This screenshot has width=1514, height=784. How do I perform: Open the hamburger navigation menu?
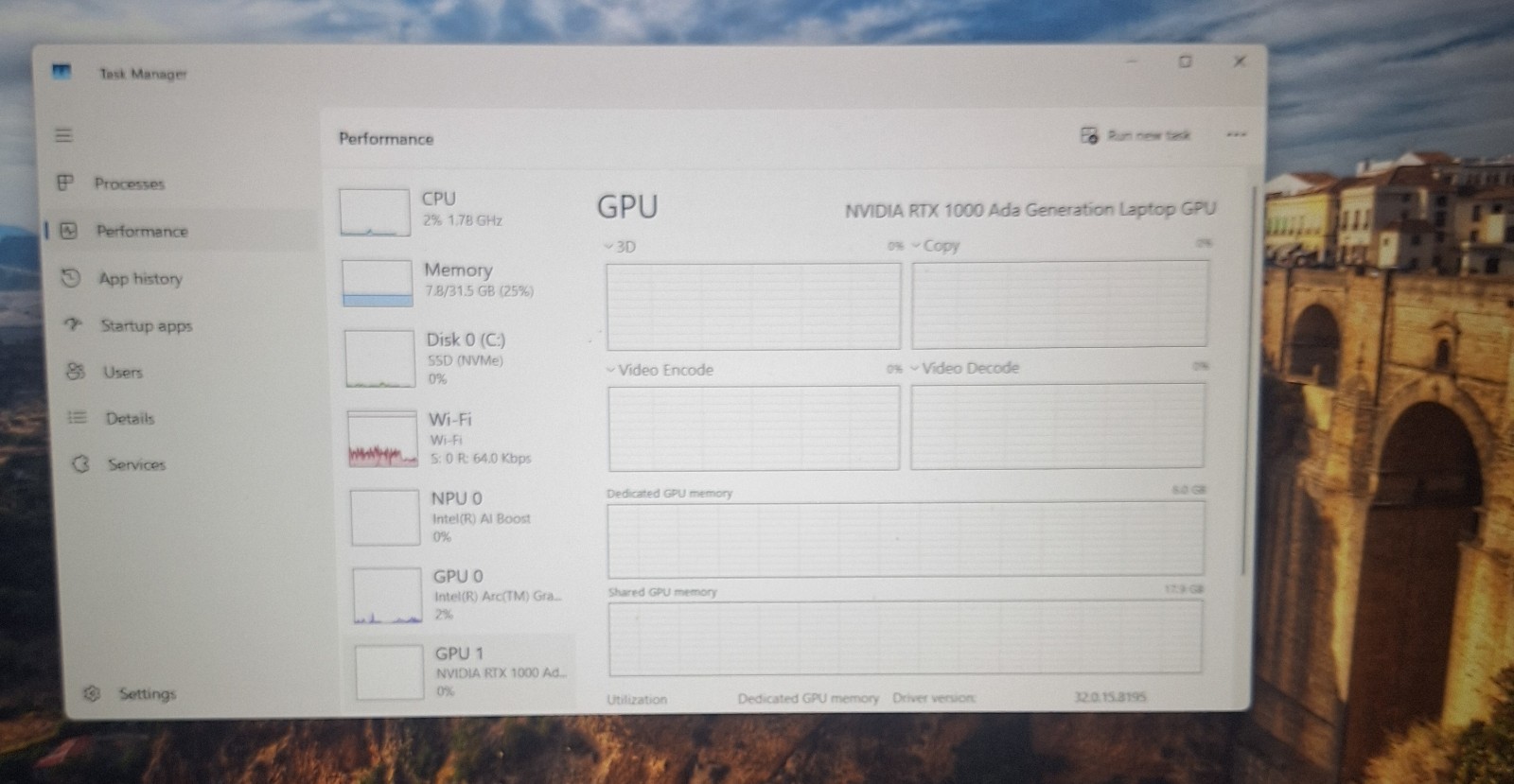(63, 135)
